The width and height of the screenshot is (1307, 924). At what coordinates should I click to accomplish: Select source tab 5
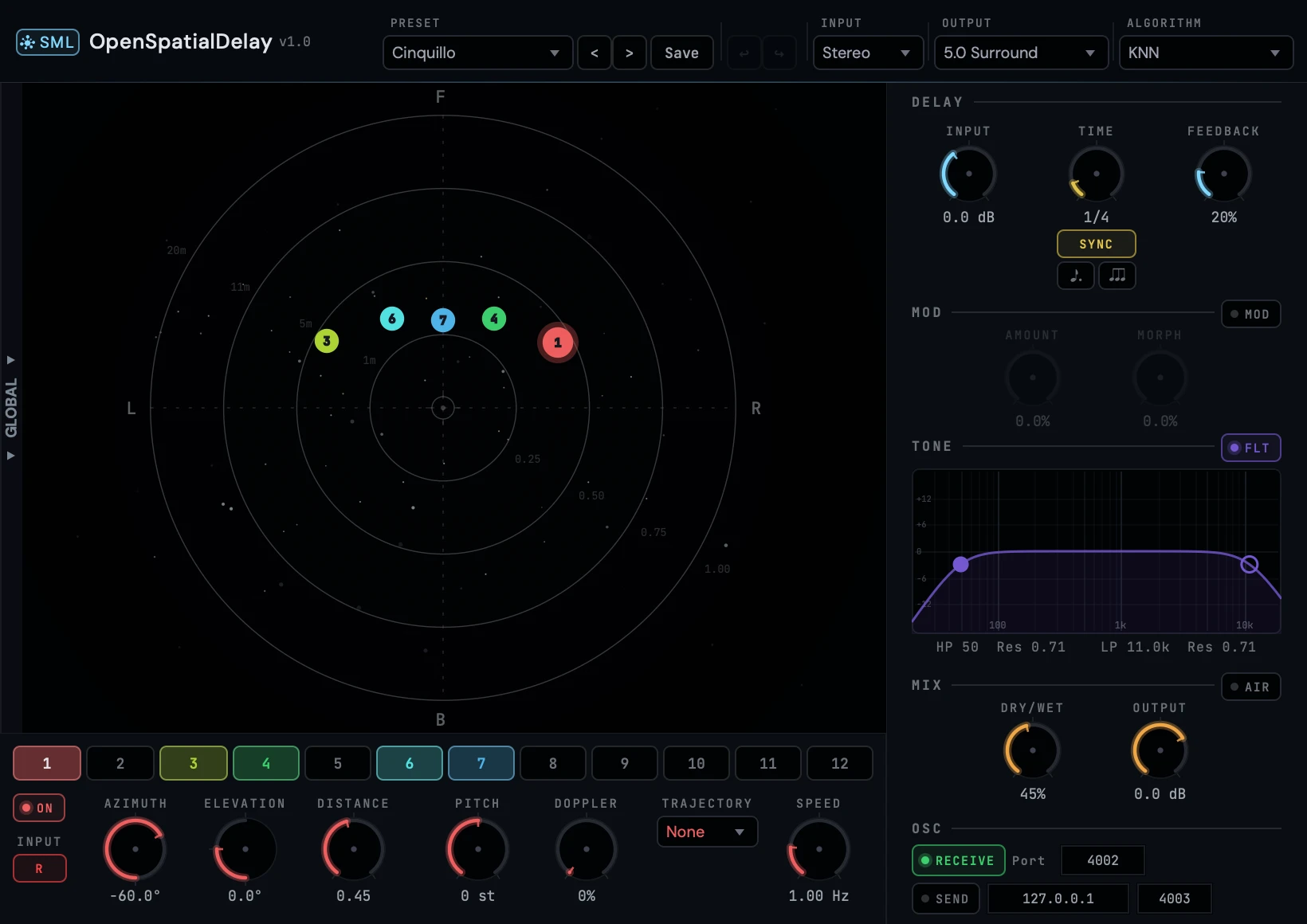338,763
